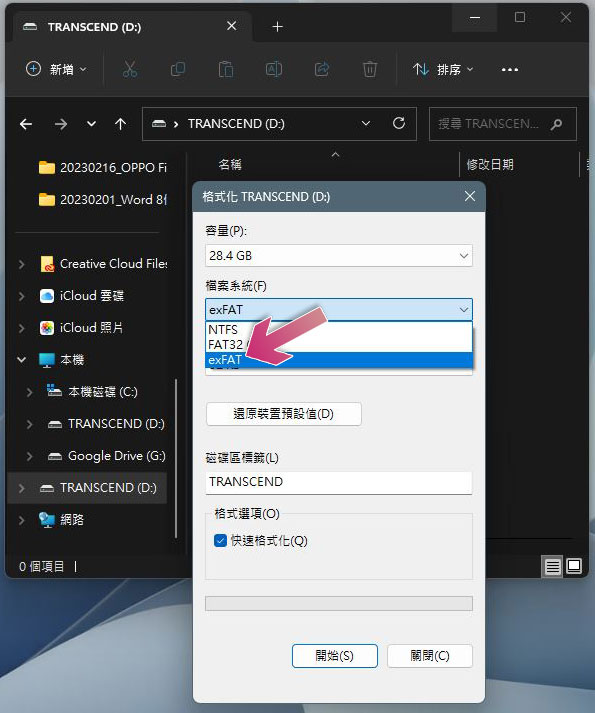Go up one folder level
595x713 pixels.
(121, 124)
